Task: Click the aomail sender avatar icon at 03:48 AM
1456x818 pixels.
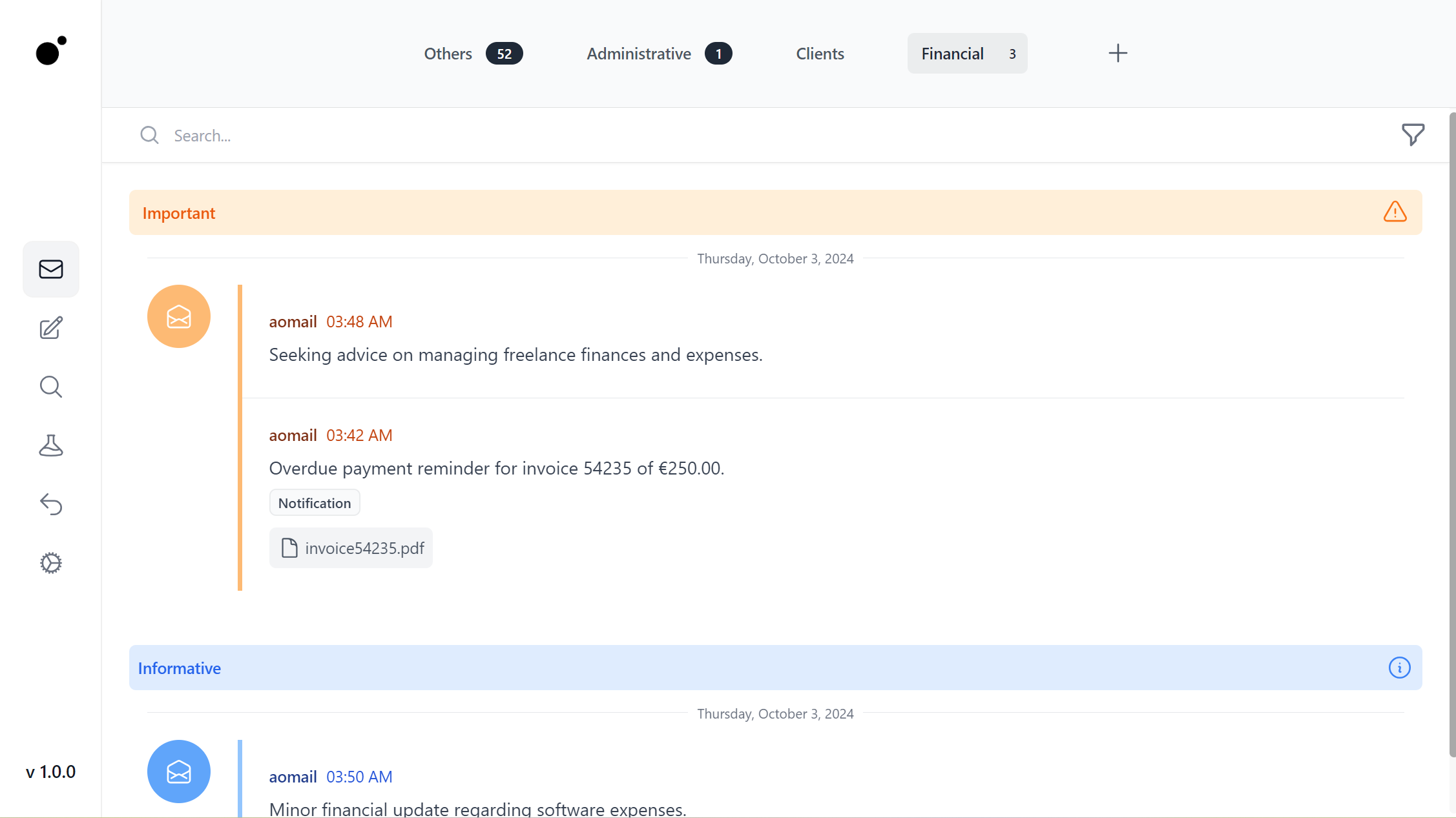Action: click(180, 316)
